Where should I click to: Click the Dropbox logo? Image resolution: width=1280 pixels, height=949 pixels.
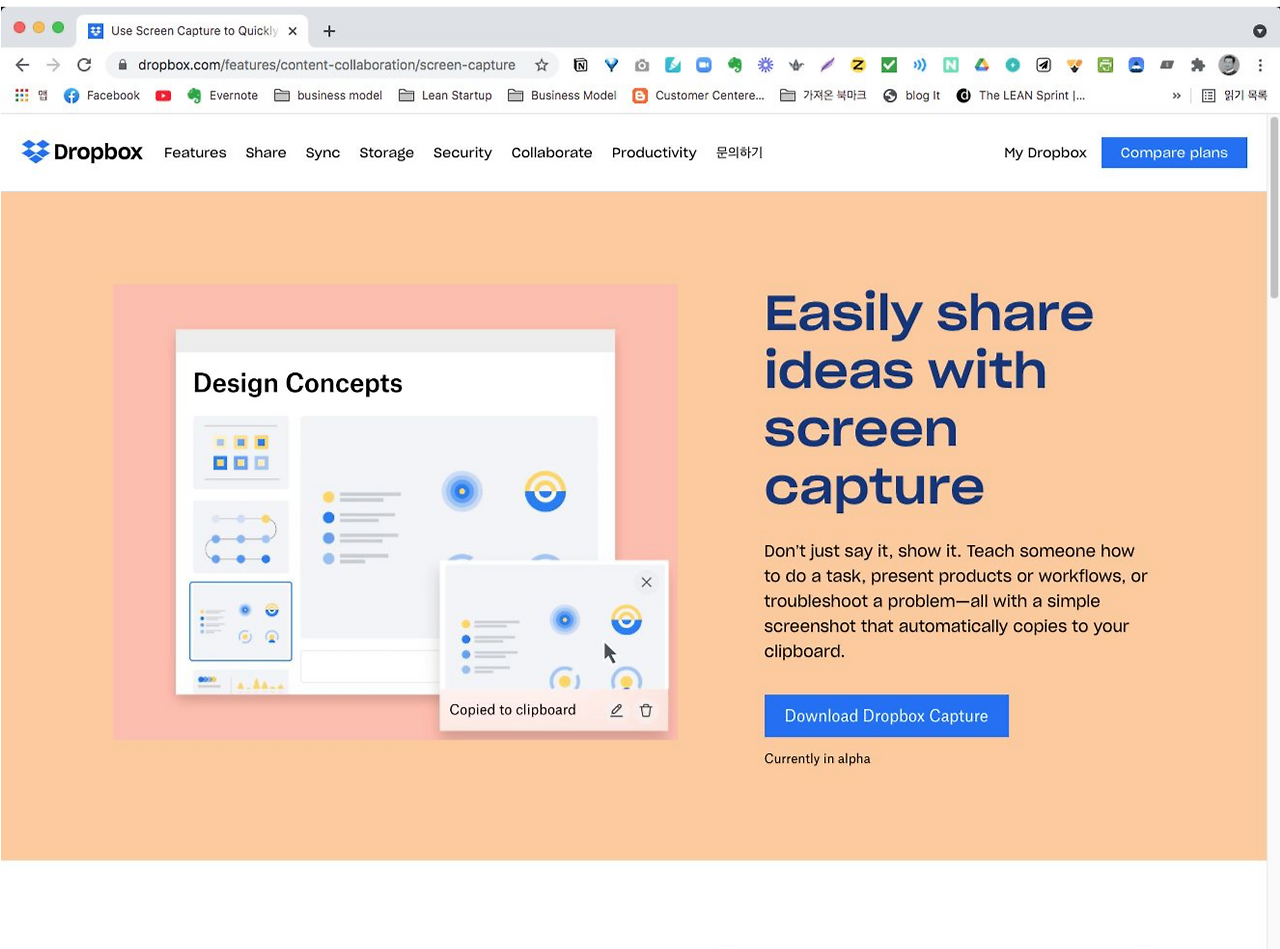click(82, 152)
